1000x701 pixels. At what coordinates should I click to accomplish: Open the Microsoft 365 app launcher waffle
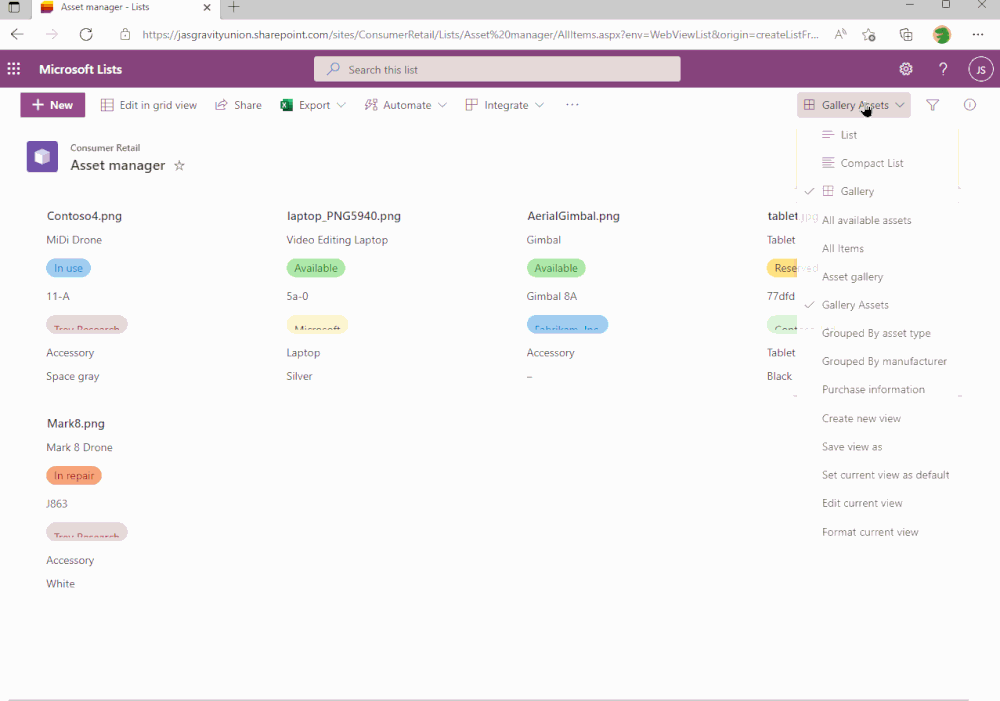tap(14, 69)
